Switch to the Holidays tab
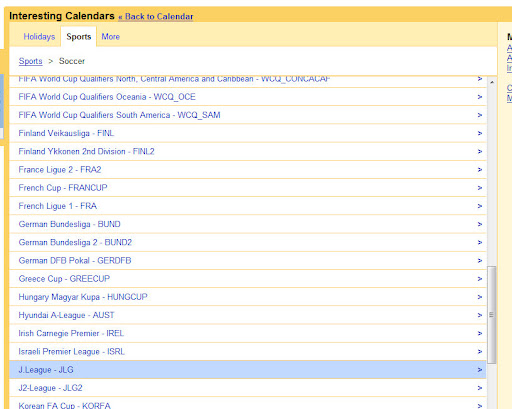The height and width of the screenshot is (409, 512). [x=39, y=37]
